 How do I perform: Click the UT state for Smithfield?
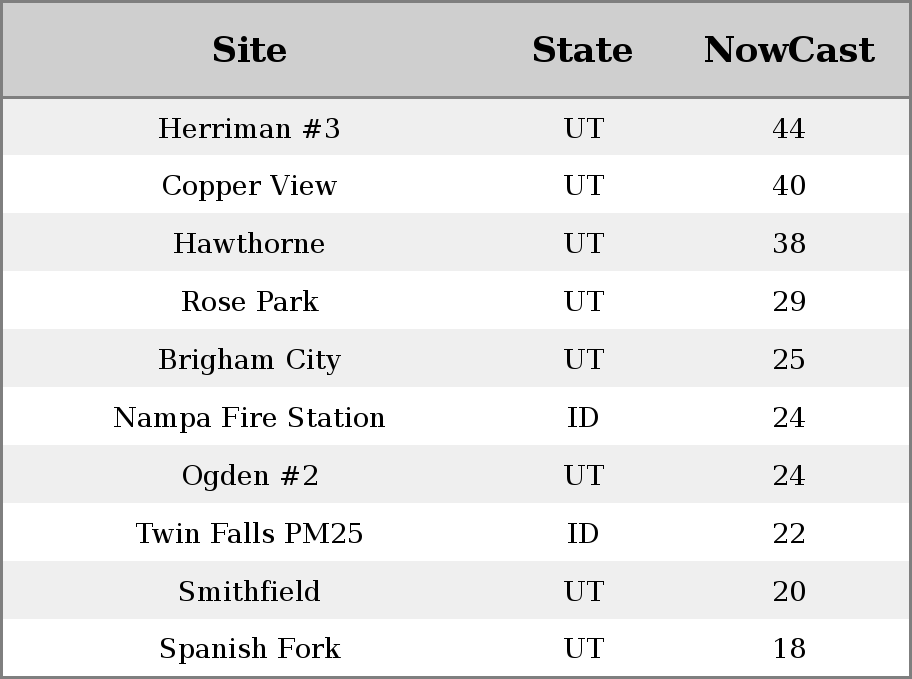pos(584,591)
